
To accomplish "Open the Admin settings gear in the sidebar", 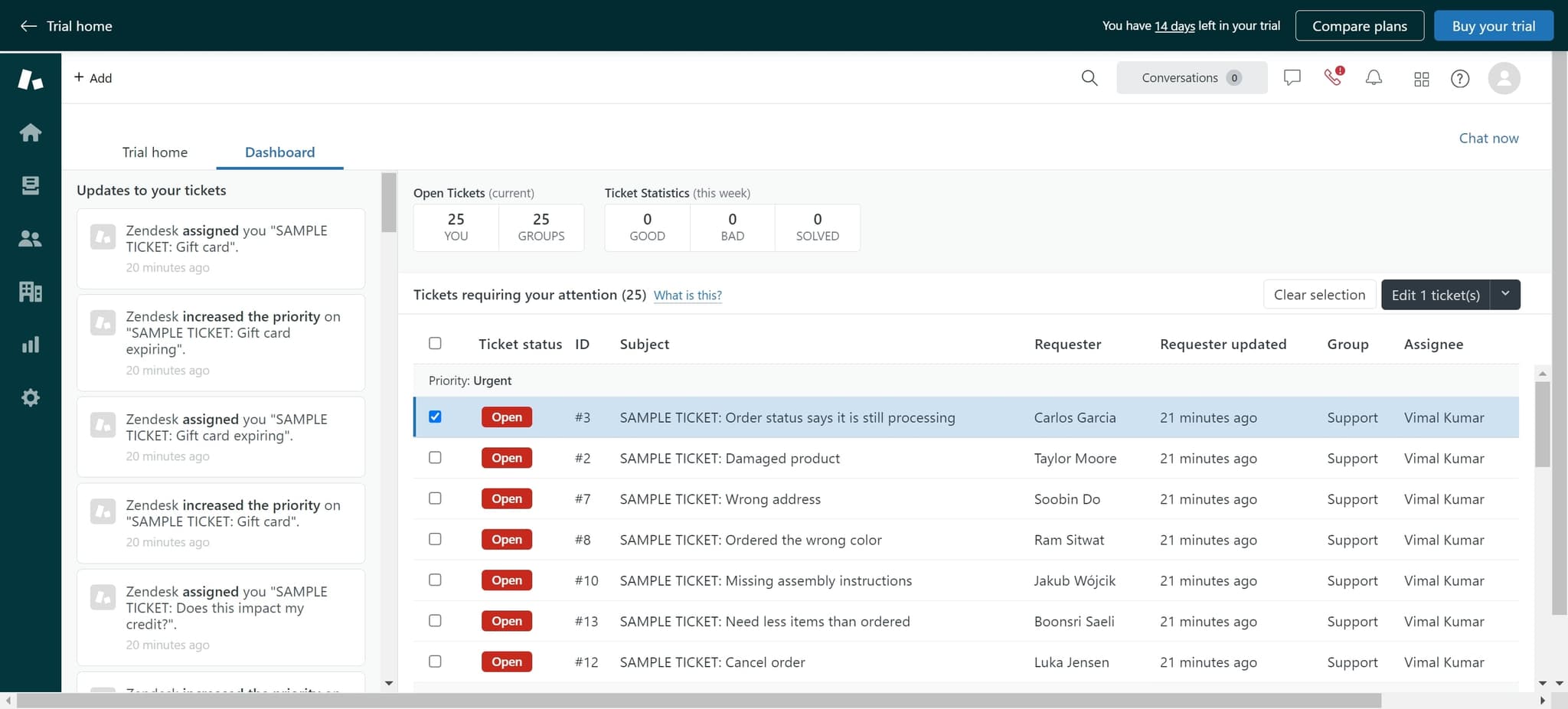I will 30,397.
